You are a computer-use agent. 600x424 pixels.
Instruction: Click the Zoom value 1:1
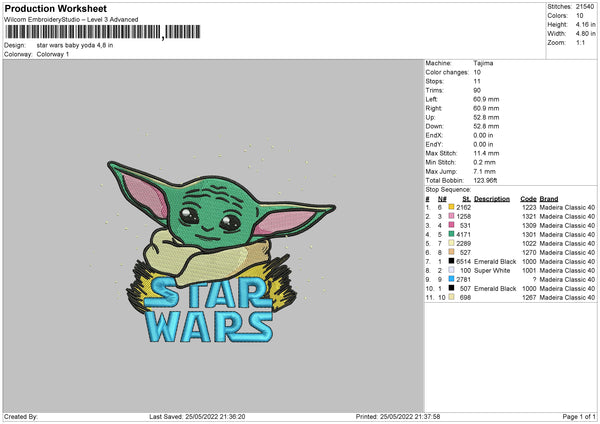(x=580, y=42)
